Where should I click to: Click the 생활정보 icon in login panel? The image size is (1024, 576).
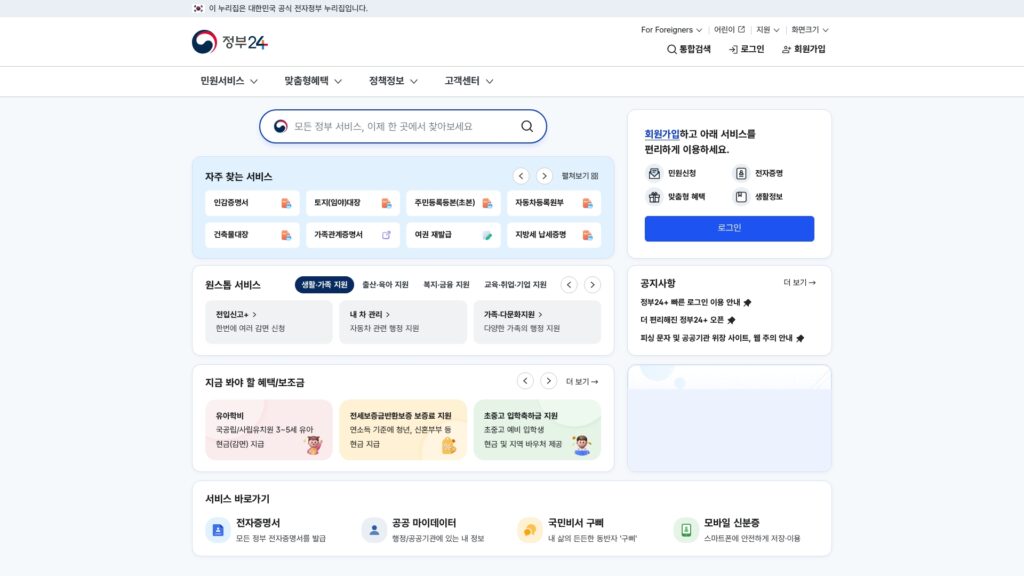pyautogui.click(x=741, y=197)
